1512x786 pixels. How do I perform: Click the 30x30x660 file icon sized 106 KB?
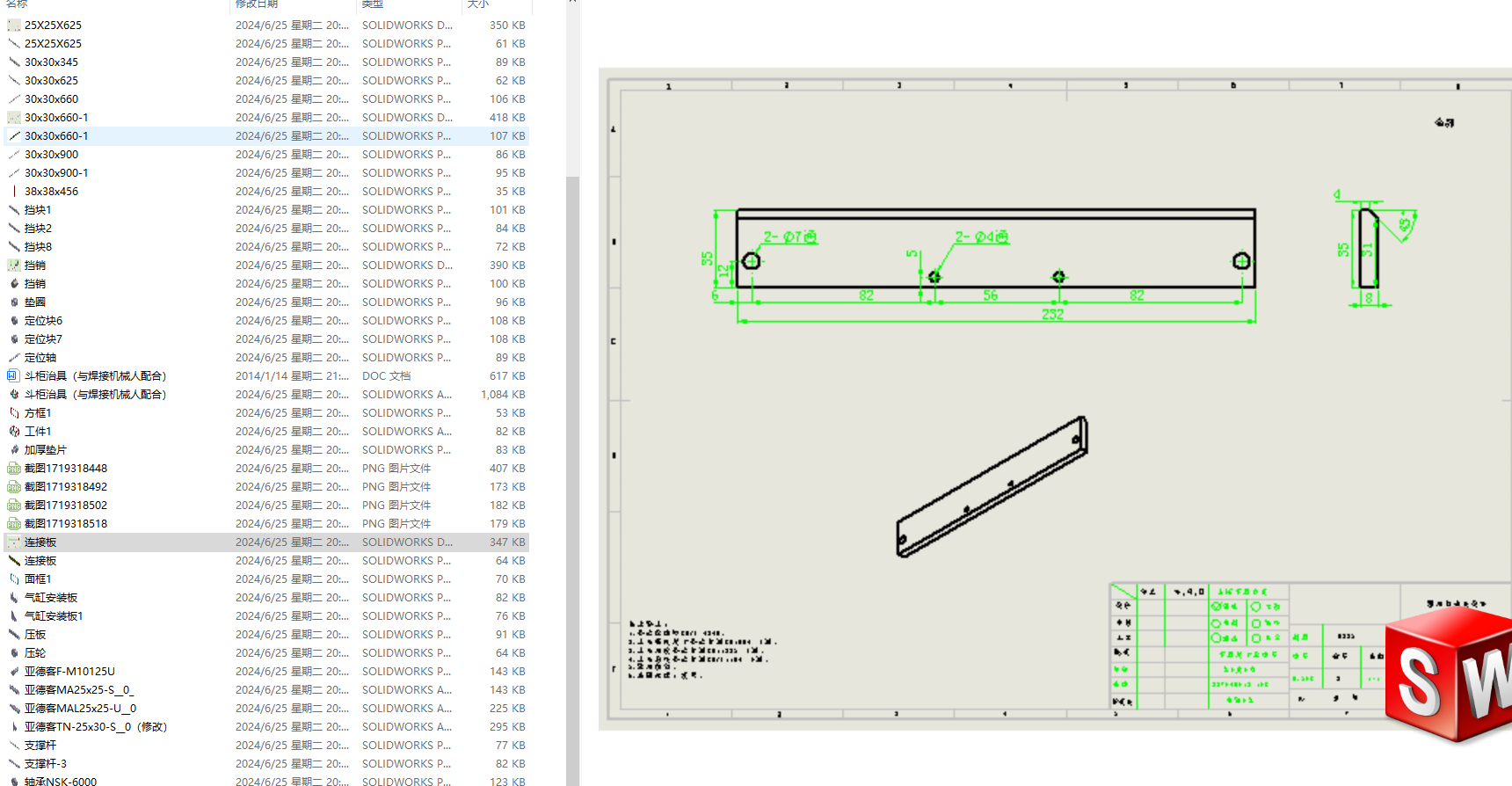(x=14, y=99)
